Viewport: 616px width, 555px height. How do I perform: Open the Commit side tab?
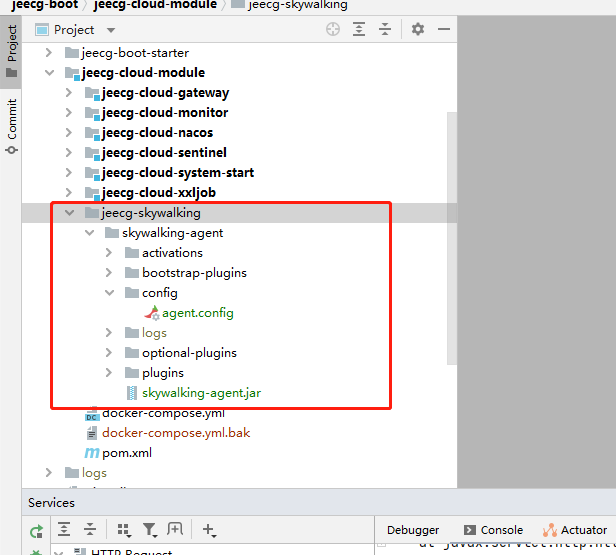point(11,126)
